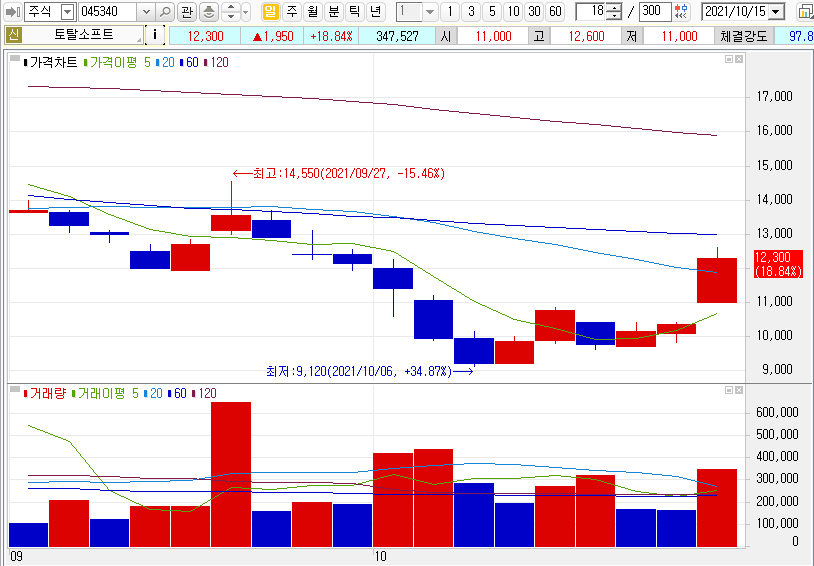Open the small dropdown after navigation arrows
Screen dimensions: 814x566
point(246,11)
